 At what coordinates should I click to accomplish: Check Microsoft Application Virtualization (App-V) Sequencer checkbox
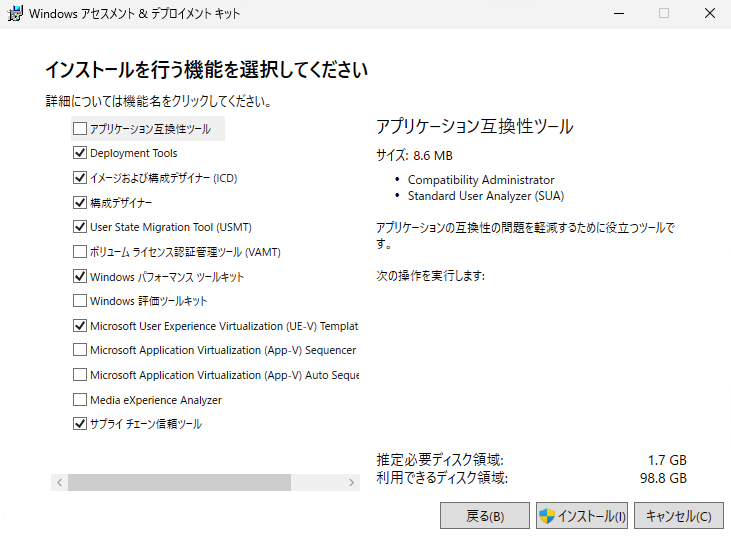click(x=80, y=350)
